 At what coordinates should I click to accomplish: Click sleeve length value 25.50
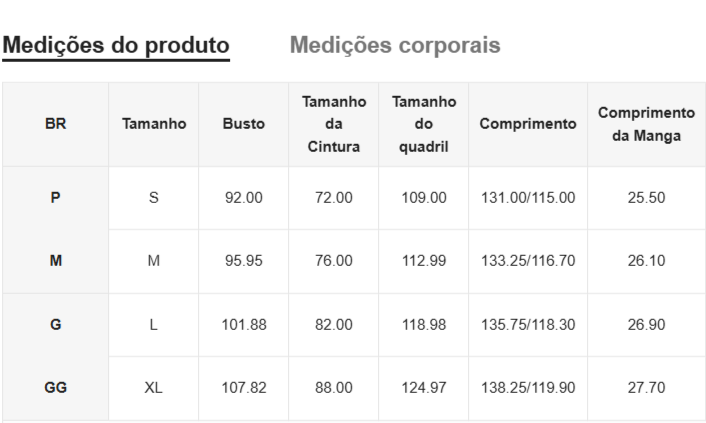[646, 198]
